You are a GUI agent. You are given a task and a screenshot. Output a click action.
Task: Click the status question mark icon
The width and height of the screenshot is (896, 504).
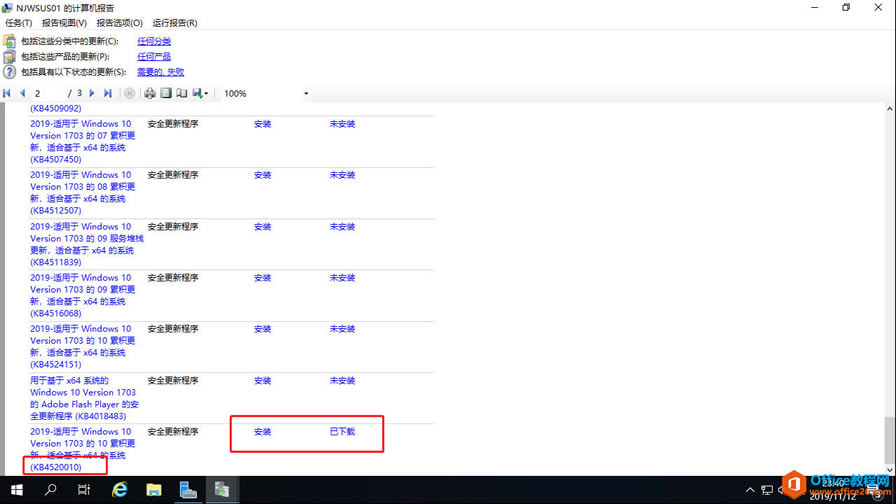9,72
